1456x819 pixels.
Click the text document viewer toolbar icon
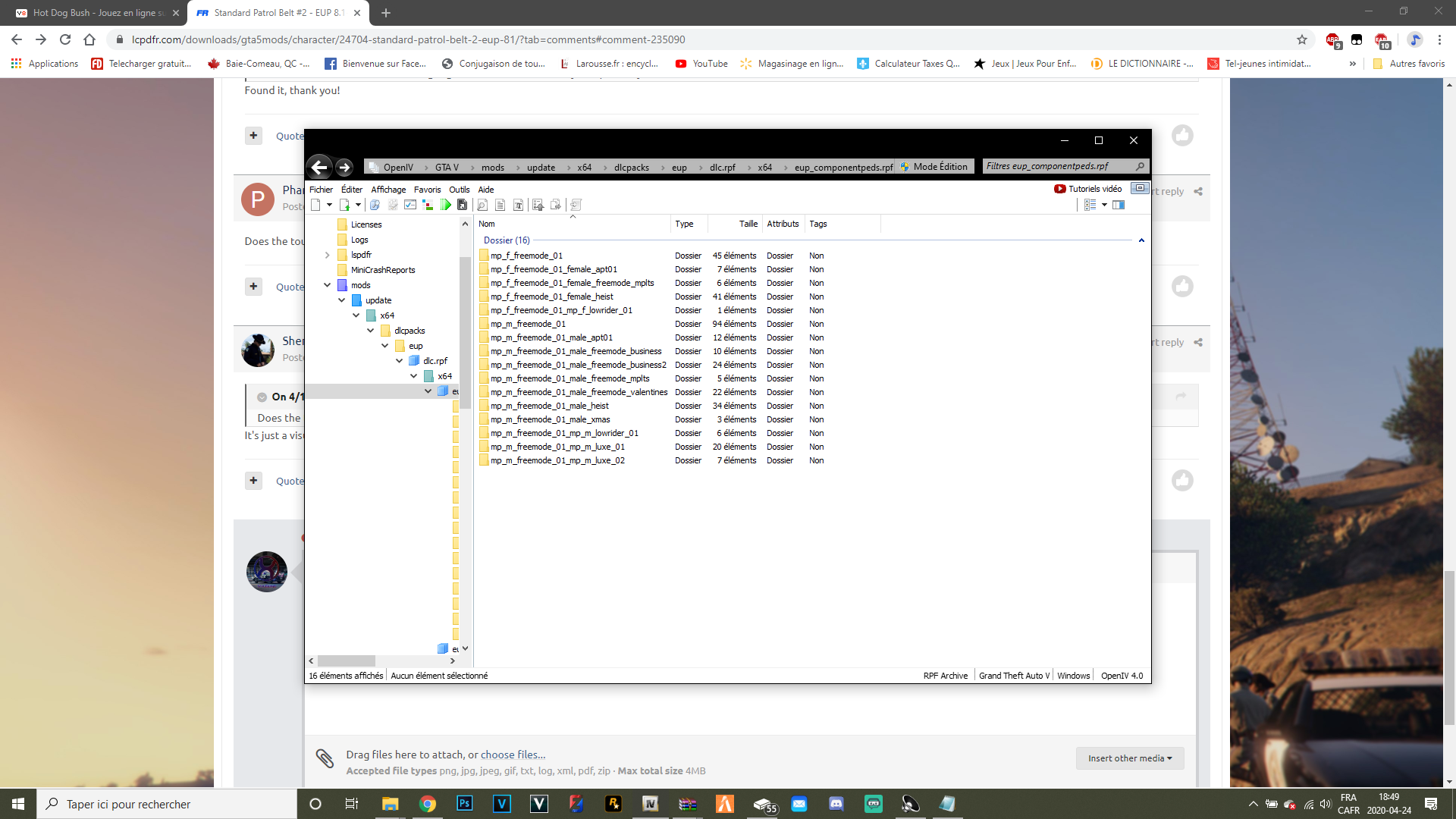coord(500,205)
